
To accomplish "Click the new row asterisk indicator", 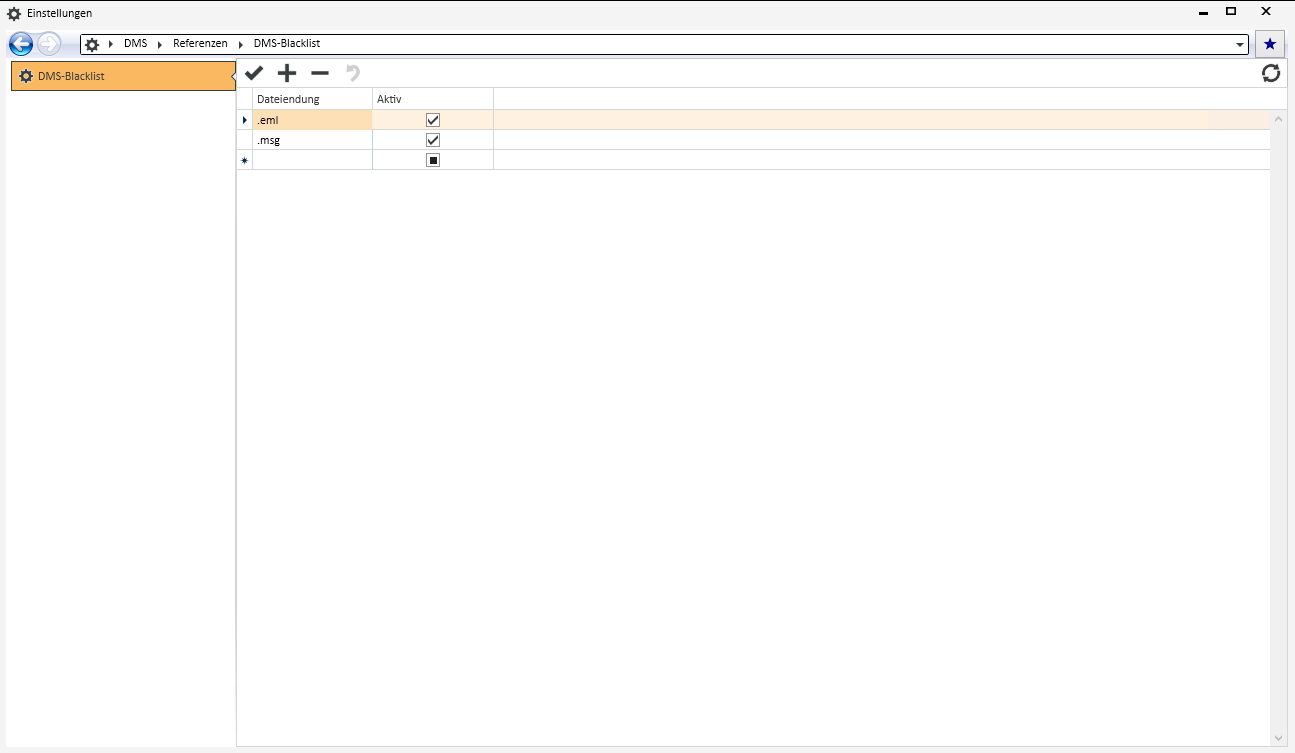I will [x=244, y=160].
